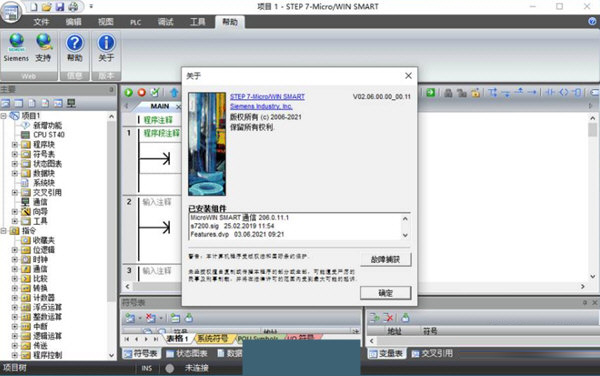Click the Save disk icon in title bar

(60, 7)
